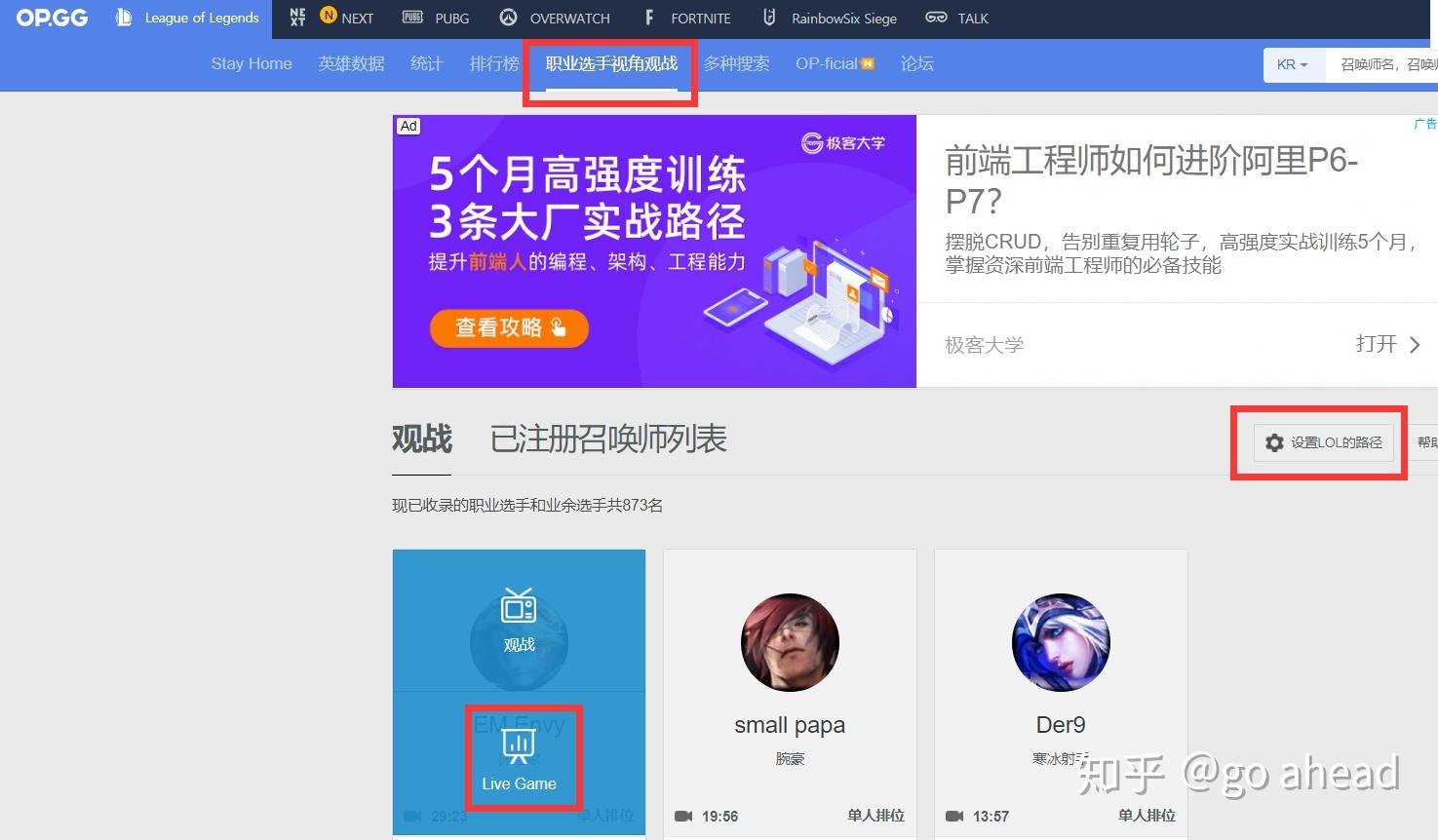Open the 论坛 menu item
The height and width of the screenshot is (840, 1438).
(917, 63)
